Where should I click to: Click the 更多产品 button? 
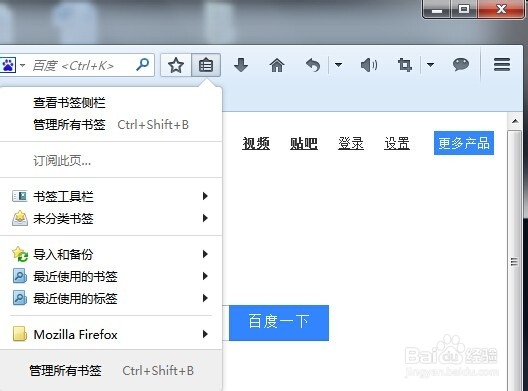click(464, 143)
